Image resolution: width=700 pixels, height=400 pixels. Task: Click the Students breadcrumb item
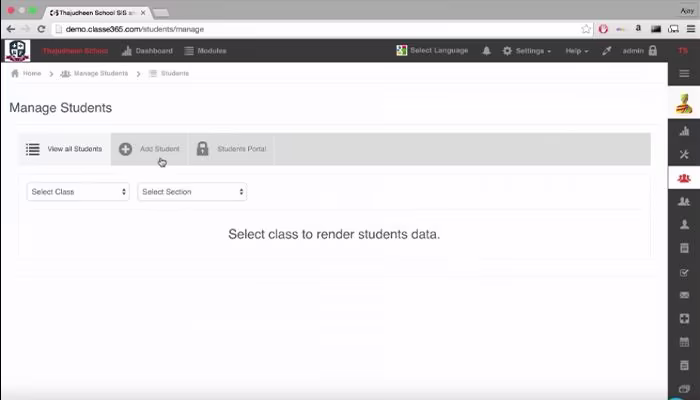pos(169,73)
